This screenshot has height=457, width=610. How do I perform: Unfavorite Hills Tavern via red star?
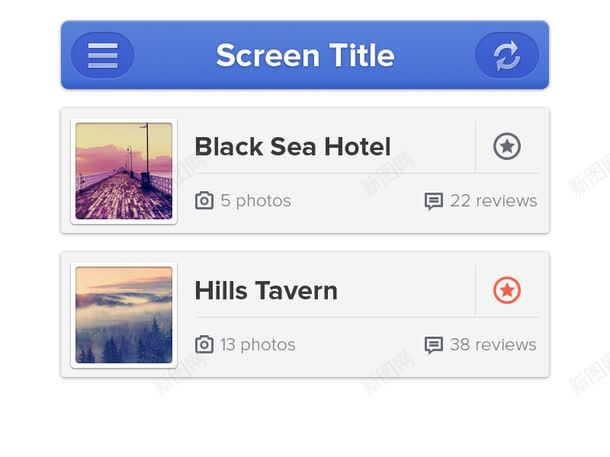click(x=507, y=290)
